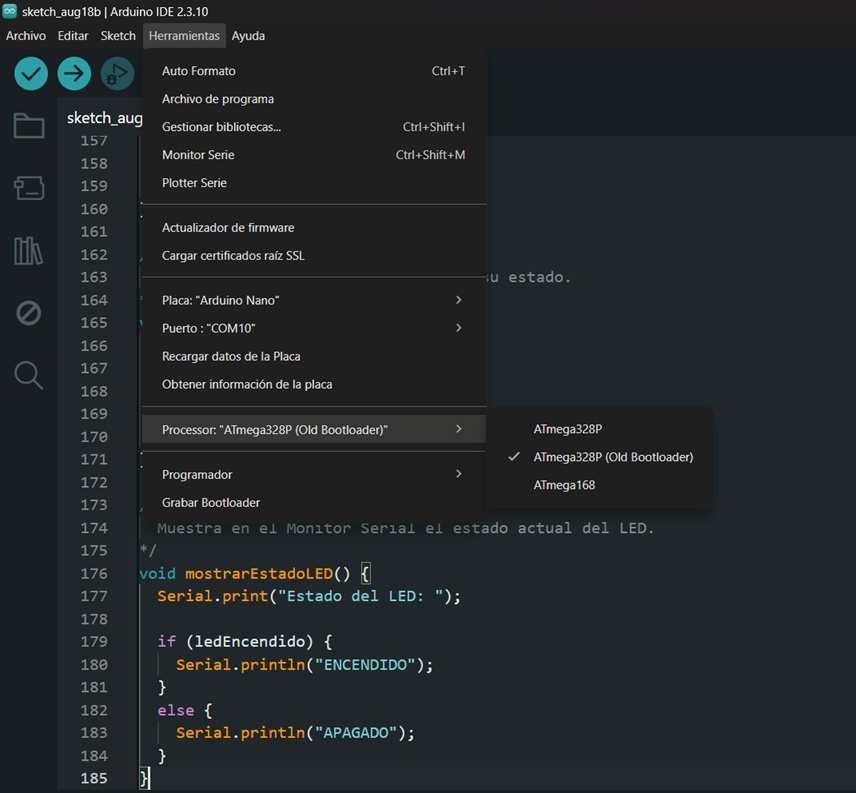Open the Library Manager books icon
Image resolution: width=856 pixels, height=793 pixels.
point(29,251)
